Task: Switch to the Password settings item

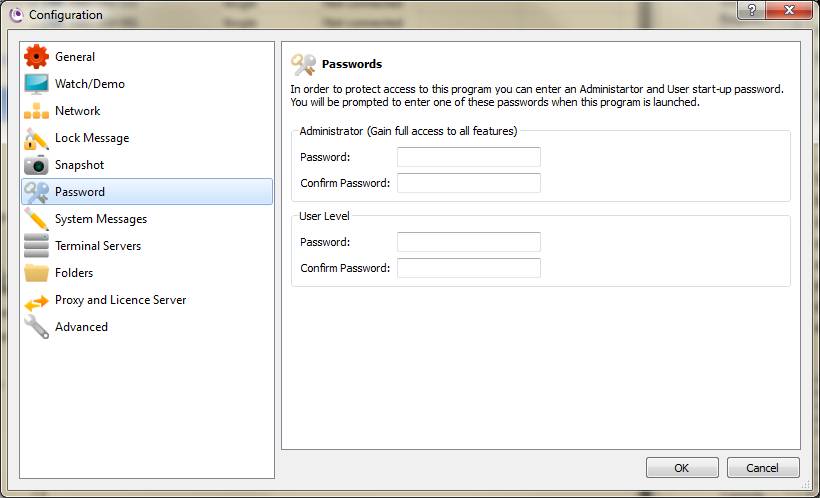Action: [x=147, y=191]
